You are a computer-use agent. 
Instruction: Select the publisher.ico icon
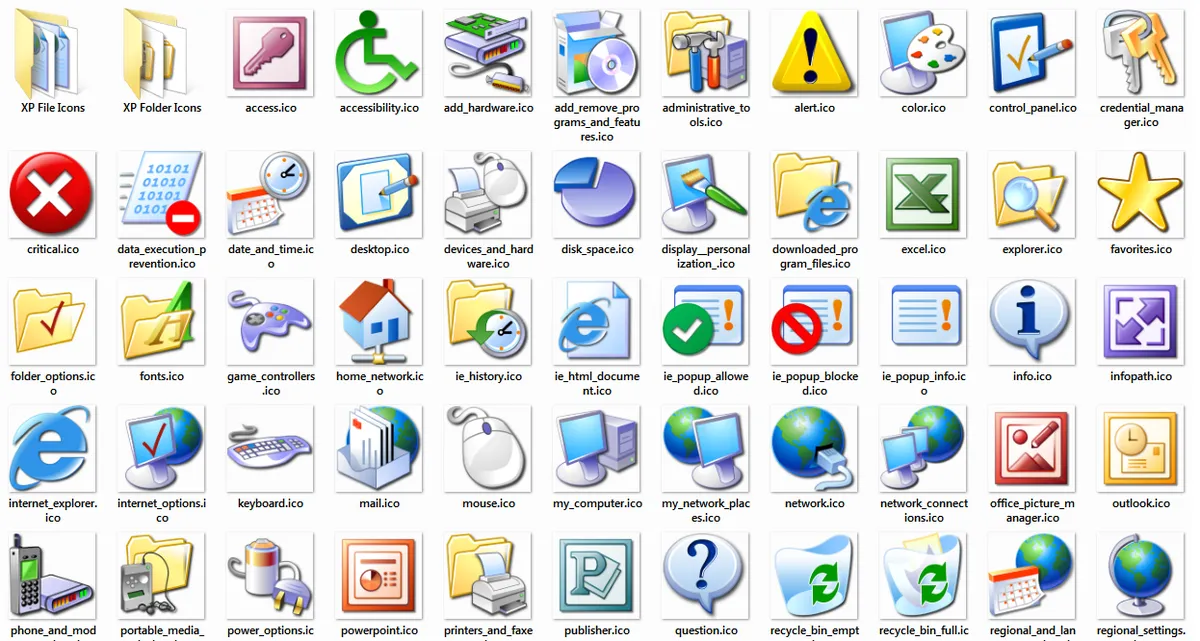click(597, 576)
